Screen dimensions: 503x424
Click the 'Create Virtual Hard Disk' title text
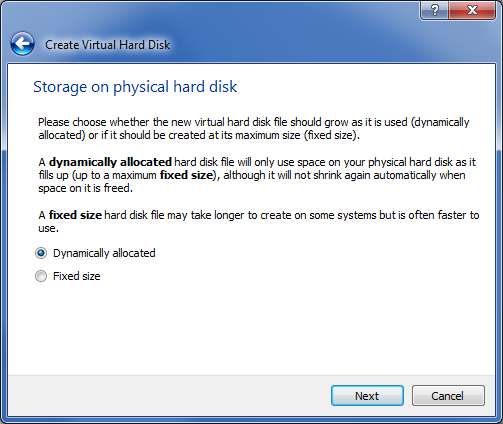tap(107, 45)
